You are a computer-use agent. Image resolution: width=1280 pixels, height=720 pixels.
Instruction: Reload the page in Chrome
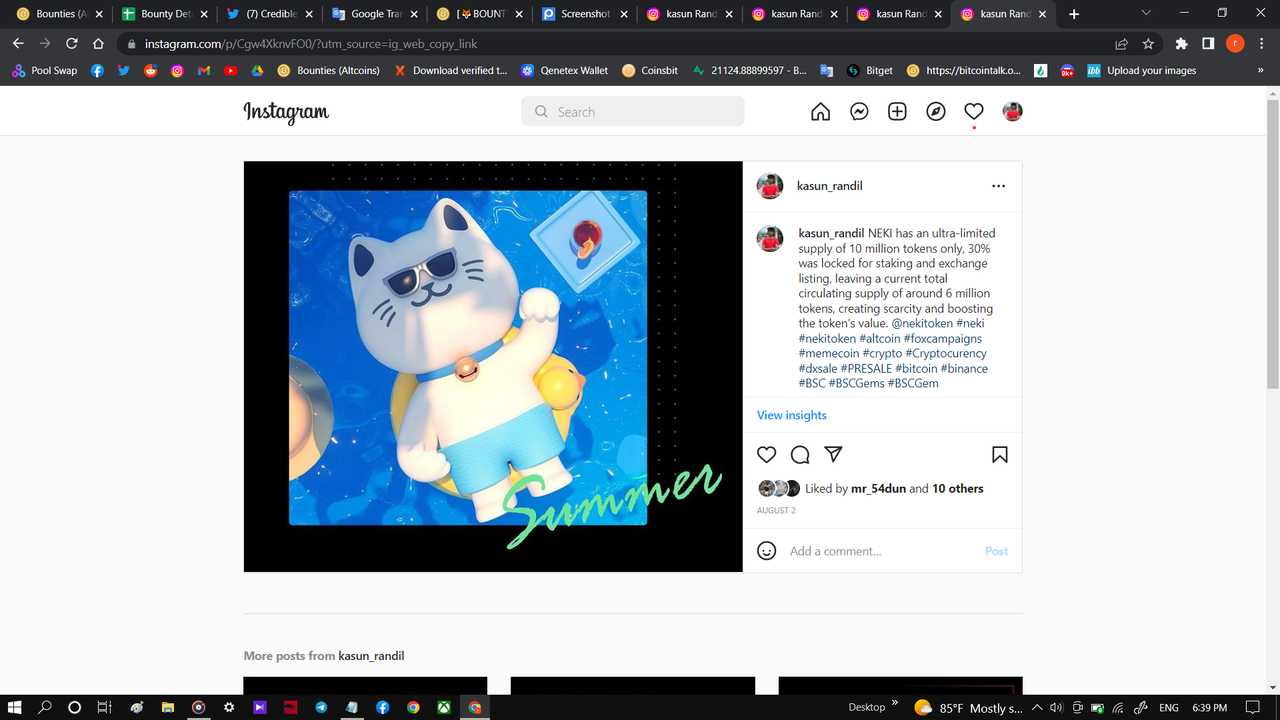tap(71, 44)
